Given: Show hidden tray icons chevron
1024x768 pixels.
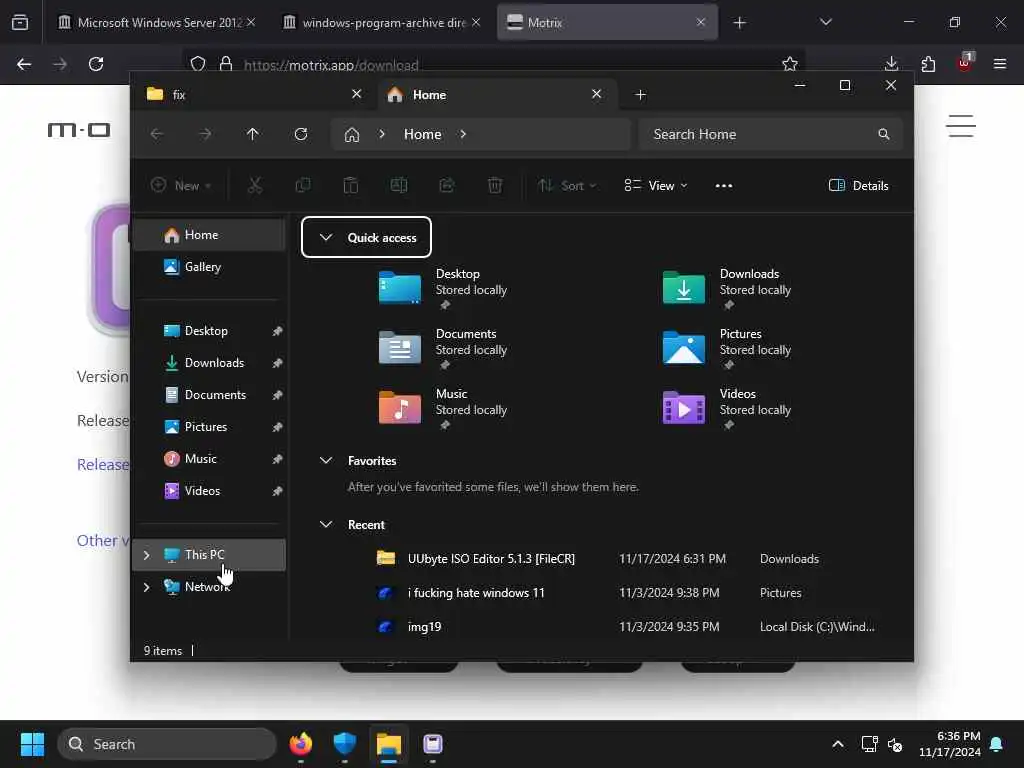Looking at the screenshot, I should pyautogui.click(x=838, y=744).
